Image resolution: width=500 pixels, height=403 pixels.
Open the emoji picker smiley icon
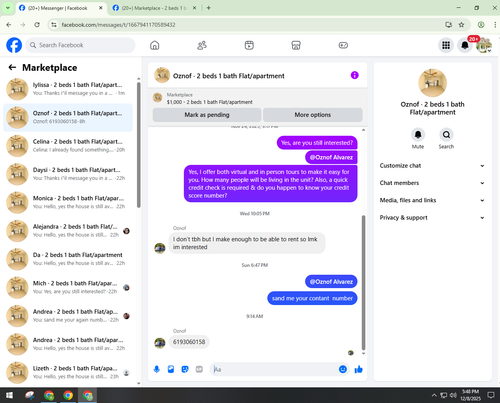343,369
